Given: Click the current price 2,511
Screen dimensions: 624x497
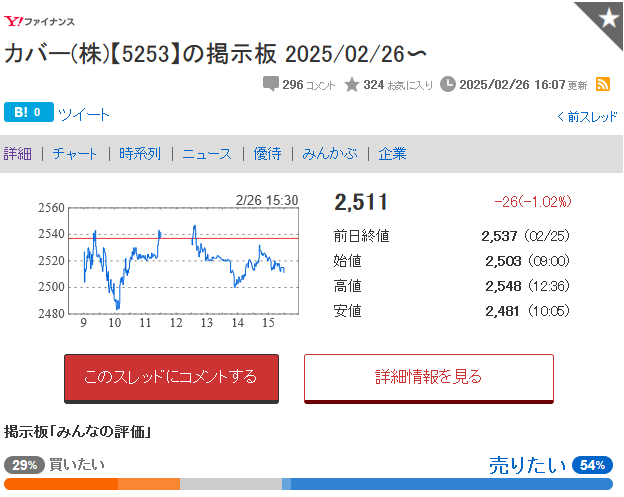Looking at the screenshot, I should tap(361, 202).
